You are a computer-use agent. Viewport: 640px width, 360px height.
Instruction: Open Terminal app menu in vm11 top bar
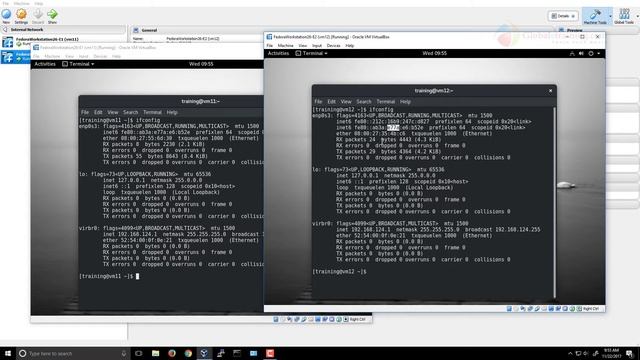78,64
